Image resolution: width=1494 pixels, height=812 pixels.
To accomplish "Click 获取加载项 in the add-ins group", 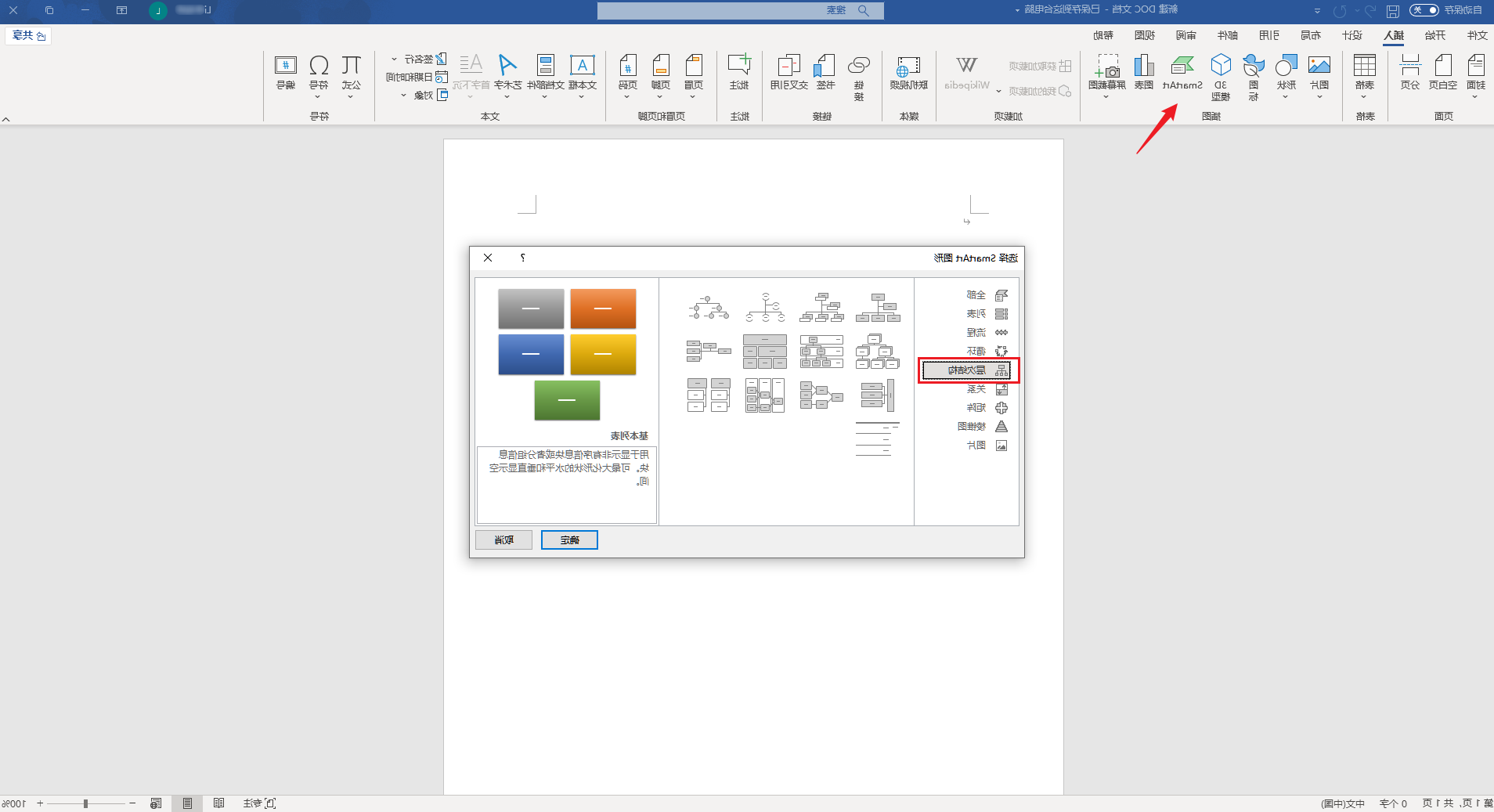I will [1040, 67].
